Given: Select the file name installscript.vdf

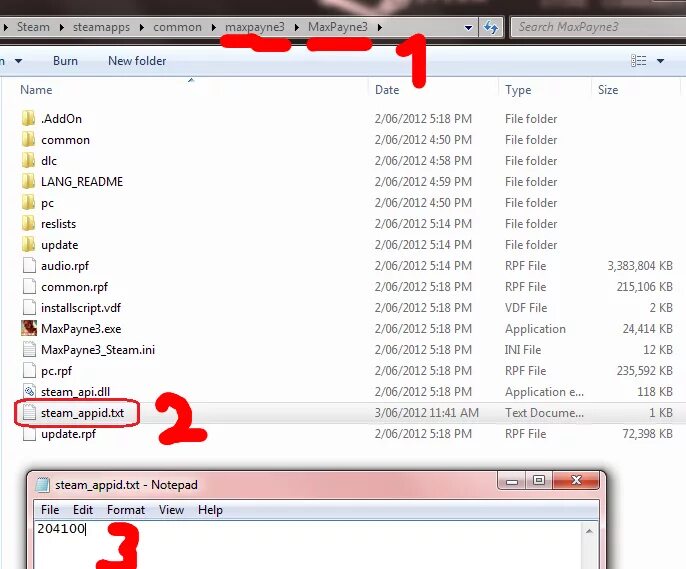Looking at the screenshot, I should pos(80,308).
